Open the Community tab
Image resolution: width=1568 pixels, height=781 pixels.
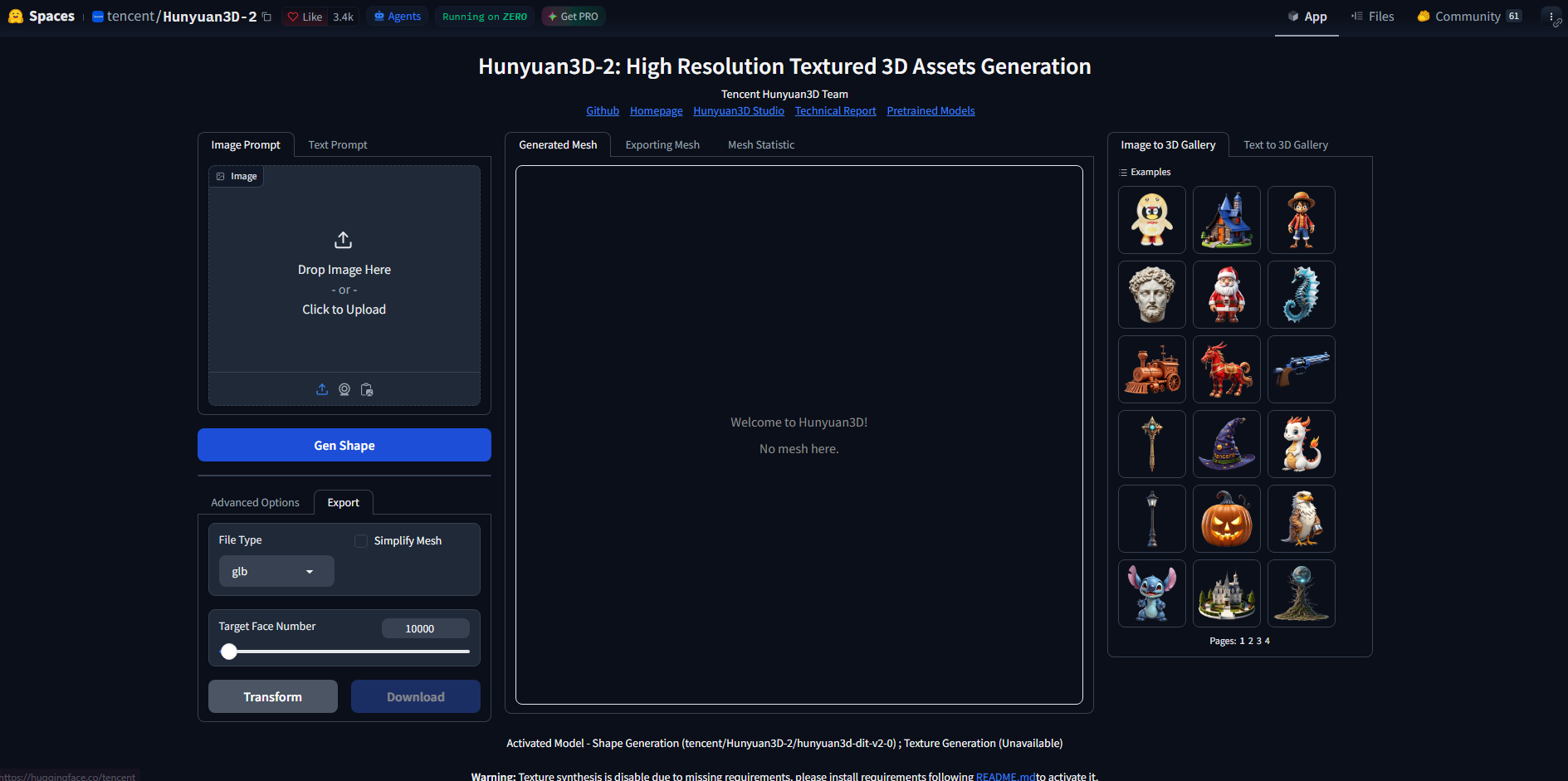[1469, 17]
